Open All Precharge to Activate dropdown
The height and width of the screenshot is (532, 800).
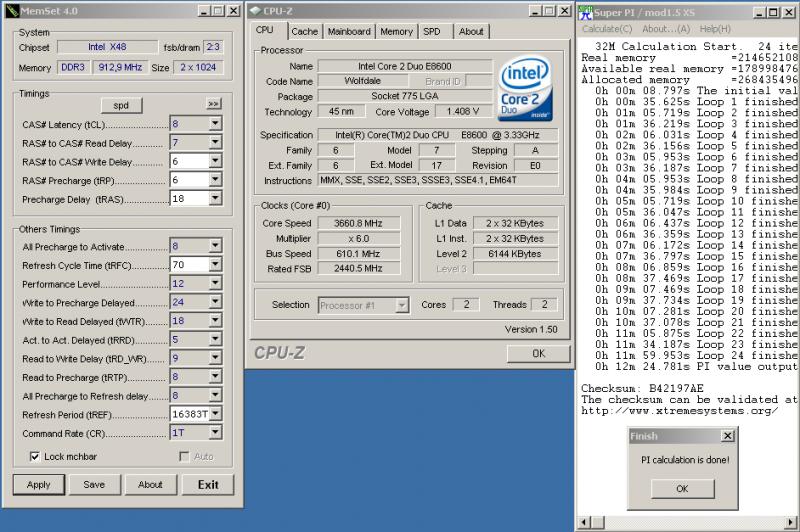tap(215, 246)
